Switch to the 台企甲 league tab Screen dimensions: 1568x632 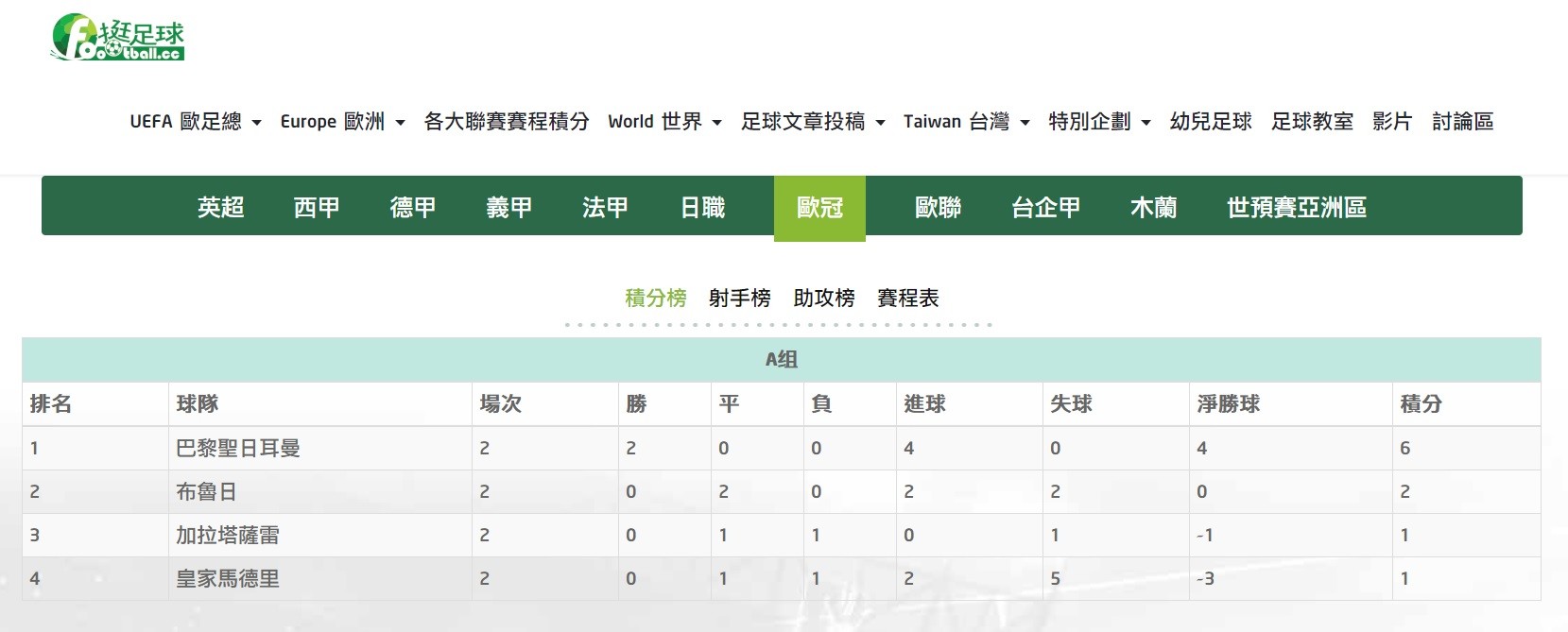pos(1046,207)
